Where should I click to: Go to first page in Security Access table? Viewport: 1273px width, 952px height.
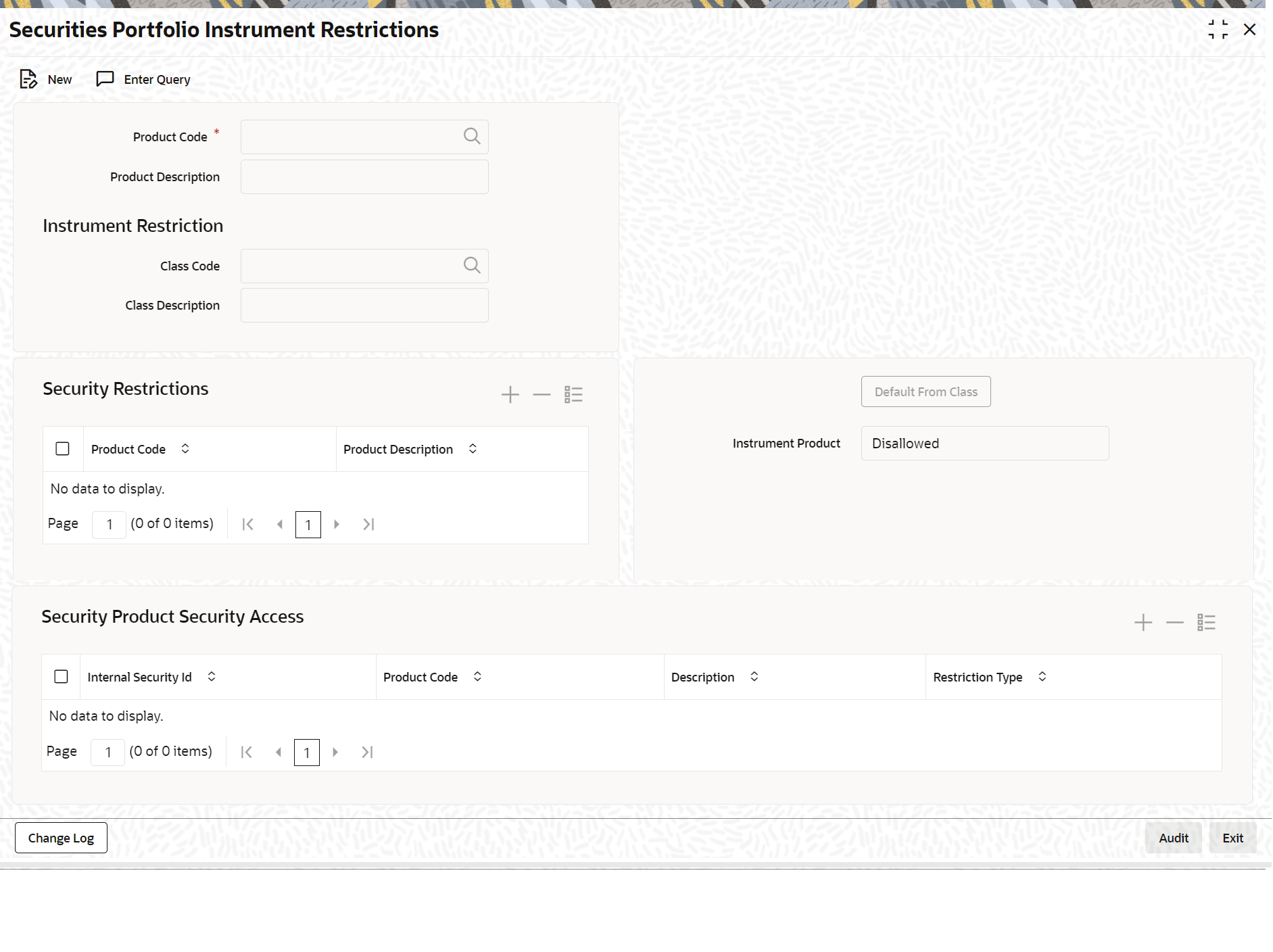click(x=247, y=752)
